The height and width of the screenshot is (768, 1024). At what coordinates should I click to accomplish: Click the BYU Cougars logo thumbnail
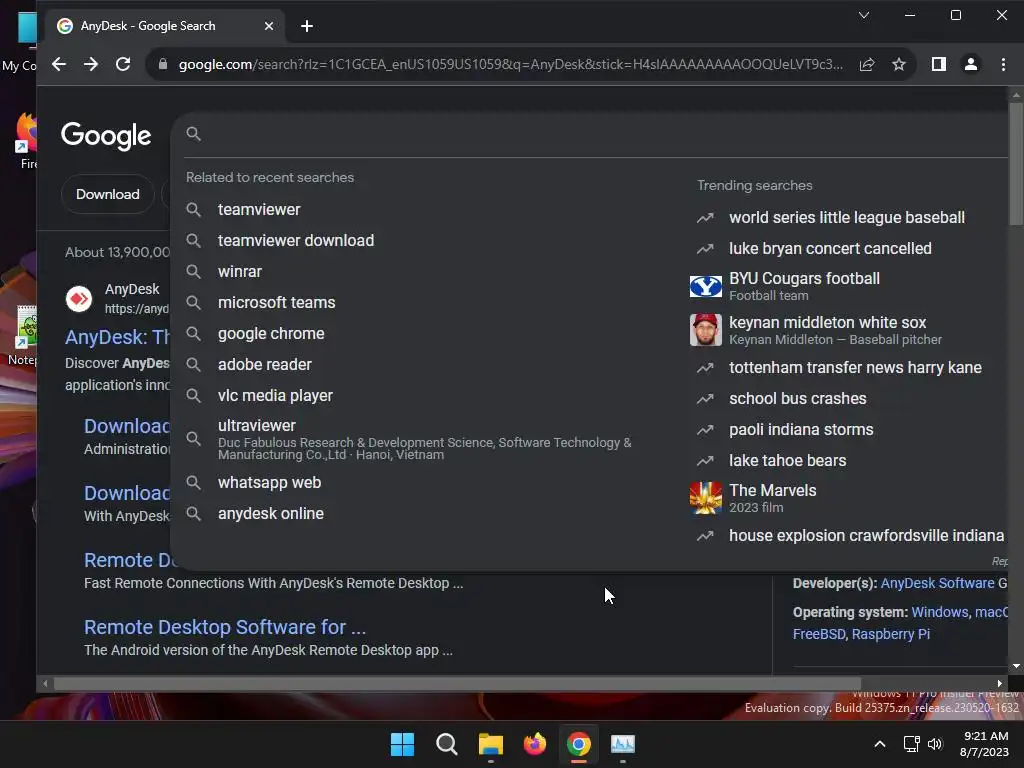706,286
